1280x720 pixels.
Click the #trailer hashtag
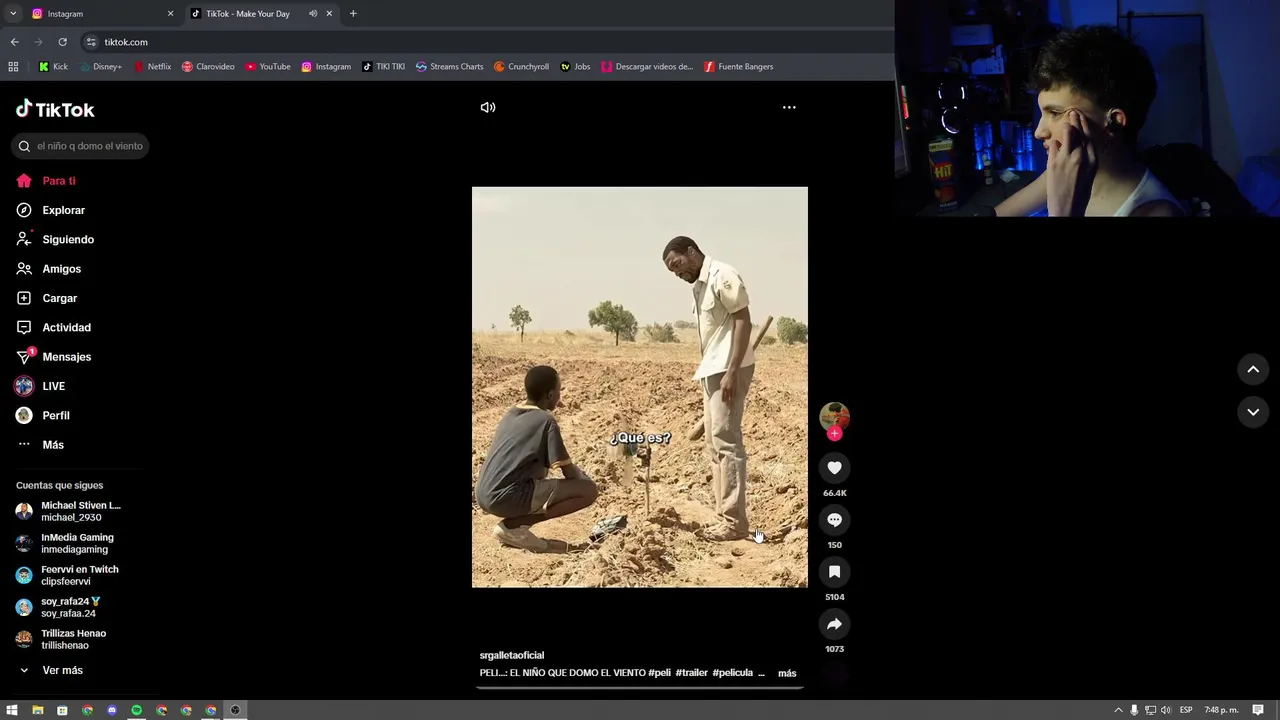(691, 673)
